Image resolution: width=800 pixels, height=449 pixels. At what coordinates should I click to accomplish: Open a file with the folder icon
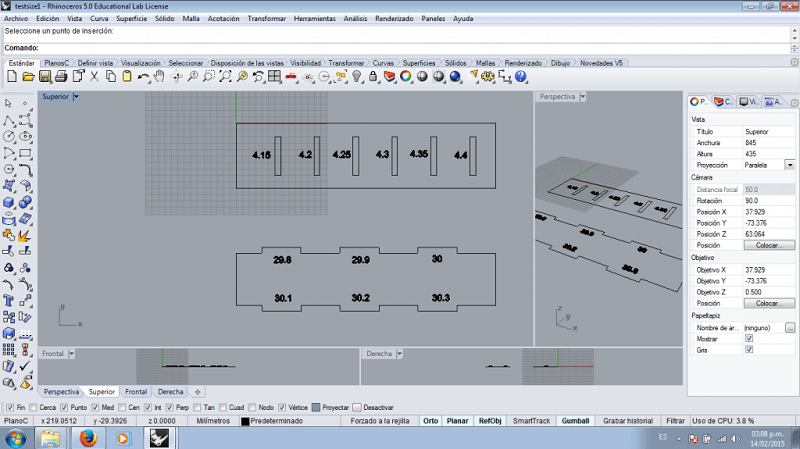(x=28, y=77)
